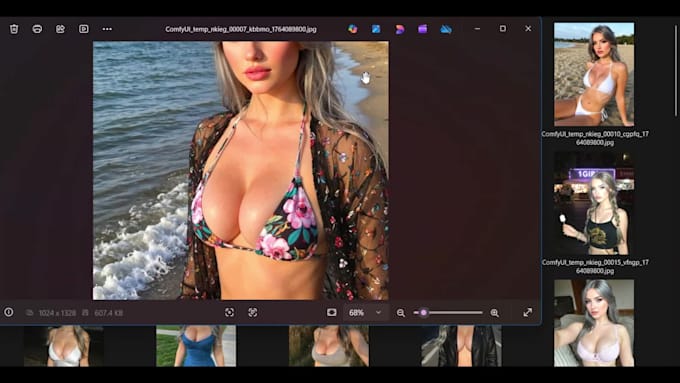Click the 1024 x 1328 dimensions text
Screen dimensions: 680x383
[57, 313]
